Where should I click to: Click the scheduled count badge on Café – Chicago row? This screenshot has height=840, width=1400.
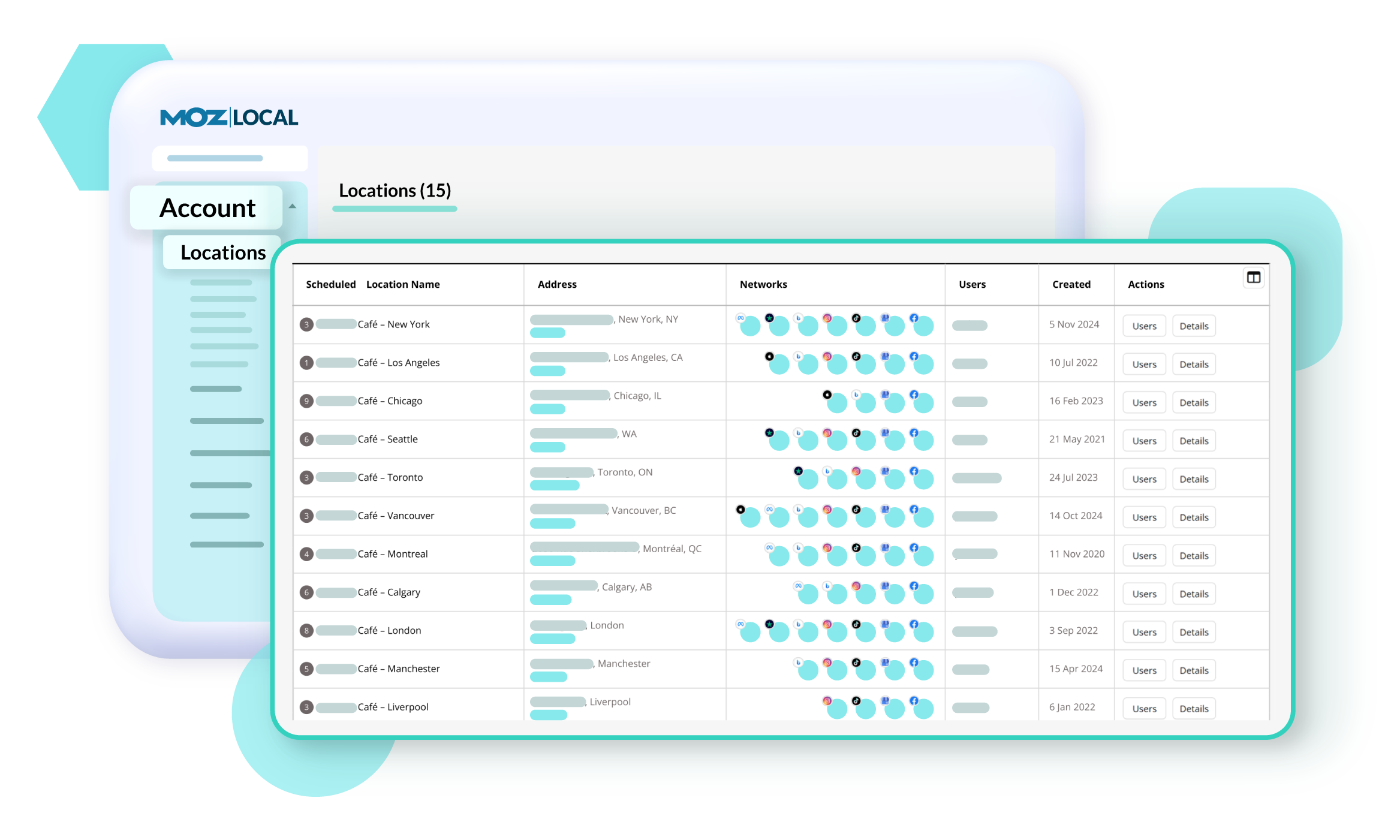click(306, 401)
